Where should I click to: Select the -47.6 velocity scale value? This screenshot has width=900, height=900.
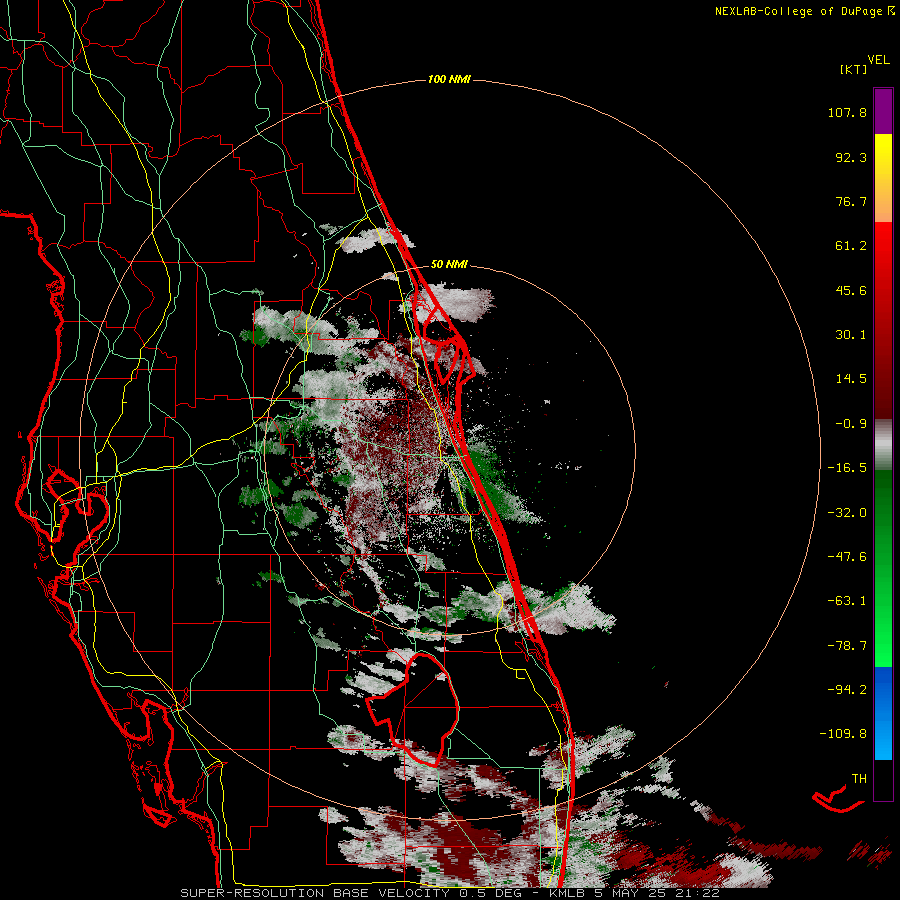pyautogui.click(x=847, y=557)
